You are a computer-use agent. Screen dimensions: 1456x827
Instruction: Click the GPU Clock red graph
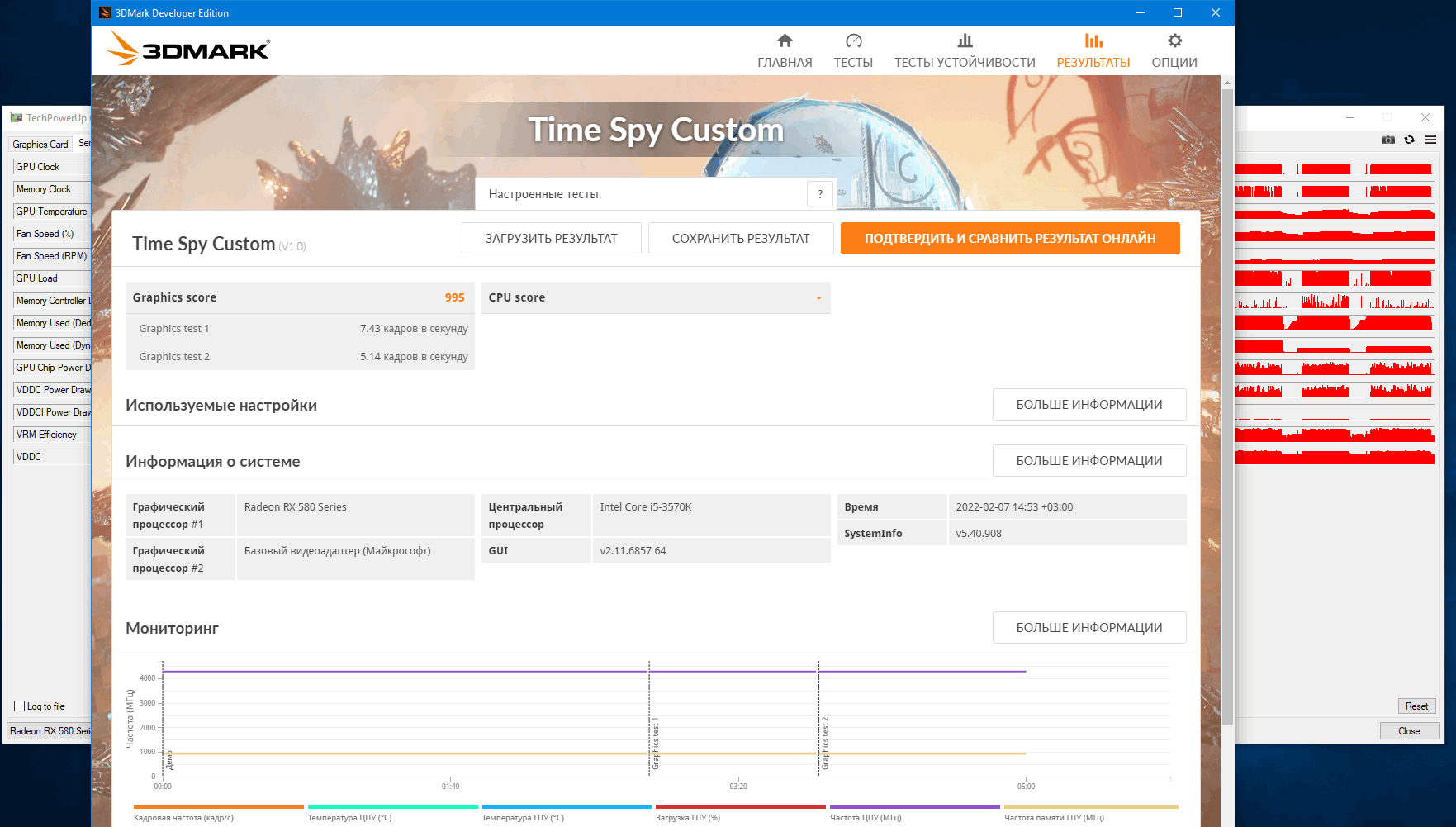point(1335,168)
